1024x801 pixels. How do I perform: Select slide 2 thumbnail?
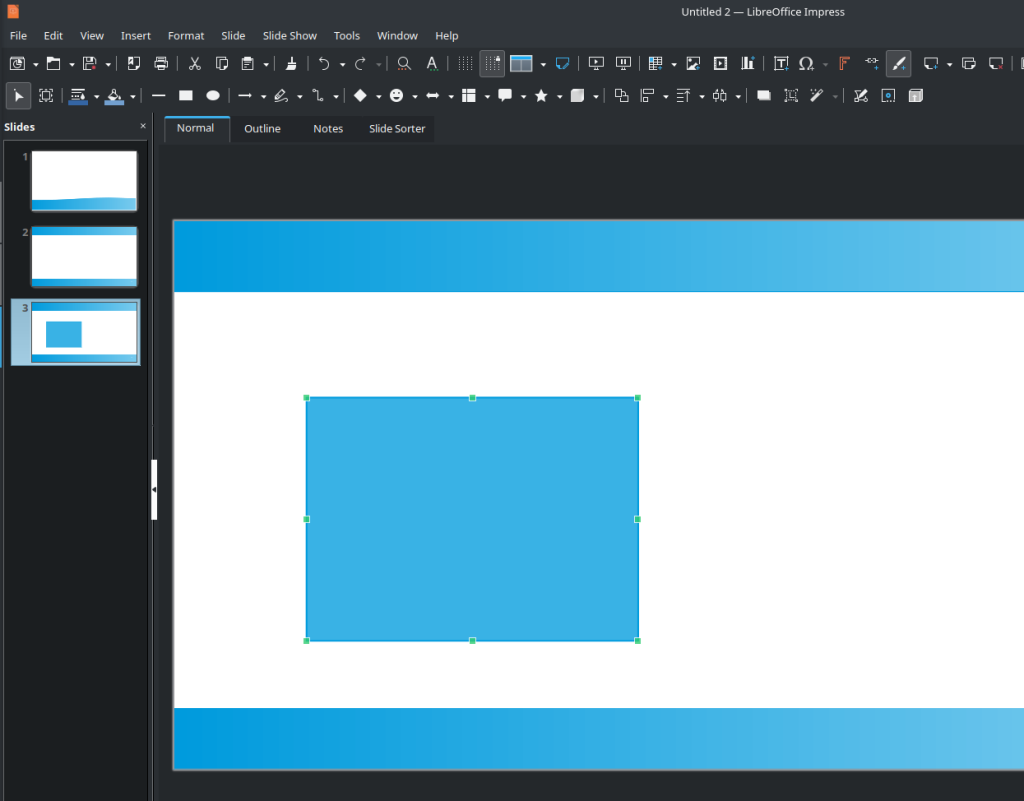click(84, 256)
